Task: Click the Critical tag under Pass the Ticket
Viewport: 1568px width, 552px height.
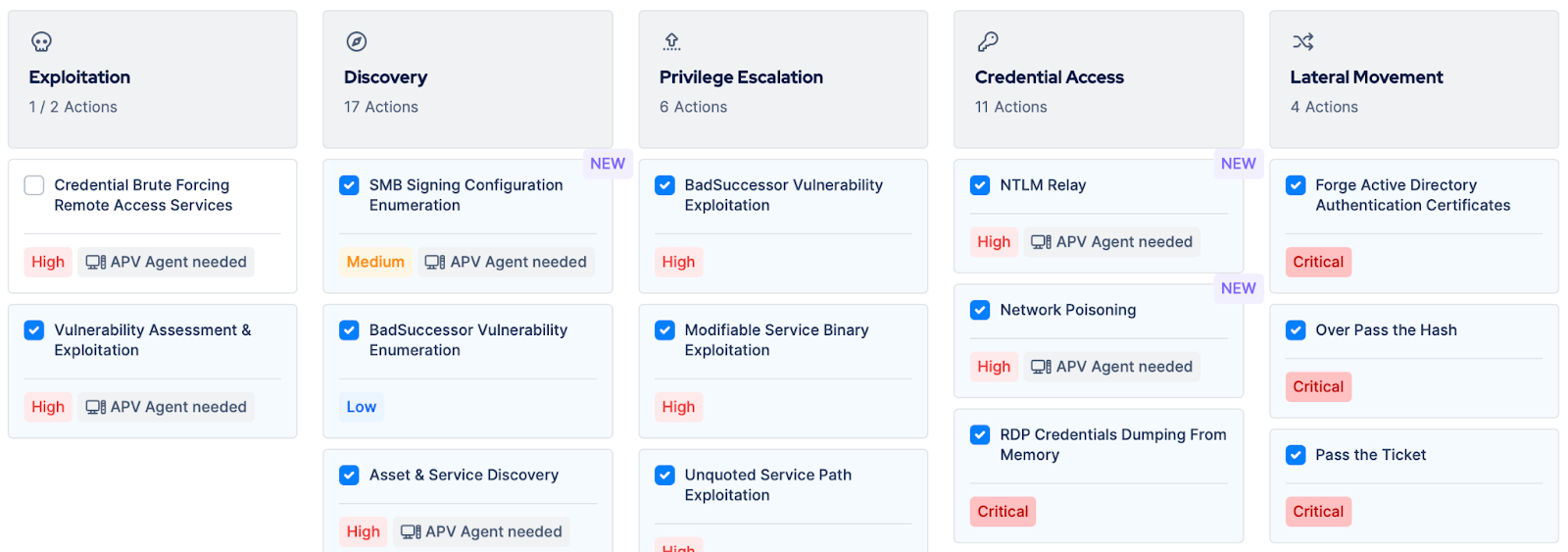Action: click(1317, 512)
